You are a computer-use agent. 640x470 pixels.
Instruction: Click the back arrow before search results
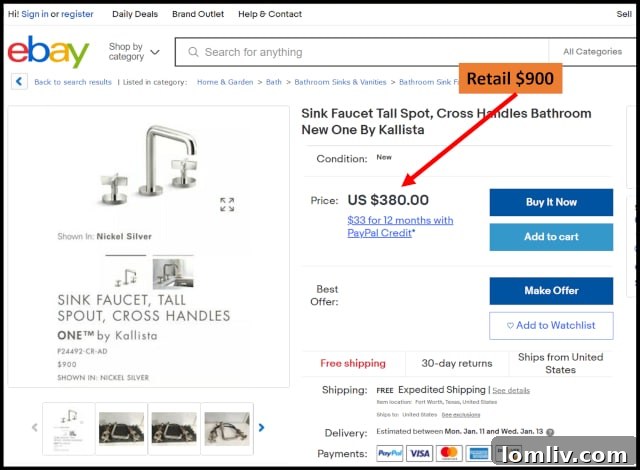click(x=19, y=82)
